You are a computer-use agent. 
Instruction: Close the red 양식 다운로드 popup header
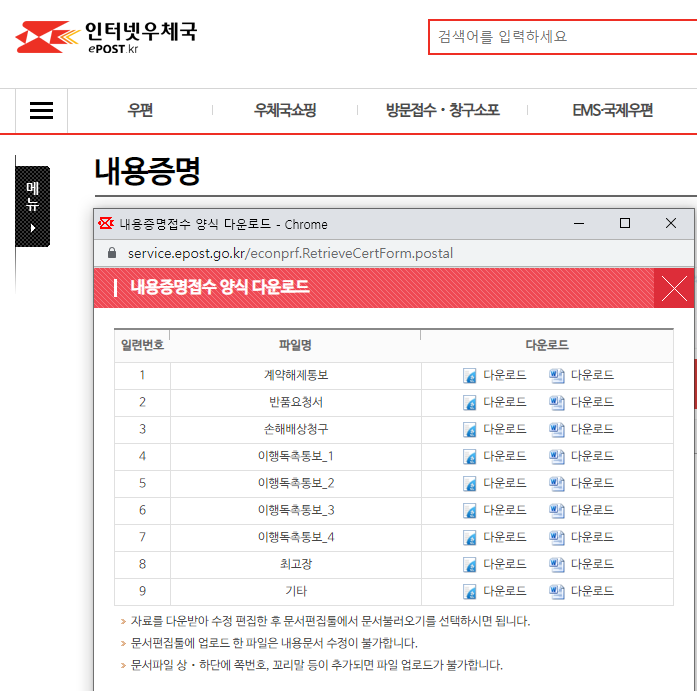[674, 288]
